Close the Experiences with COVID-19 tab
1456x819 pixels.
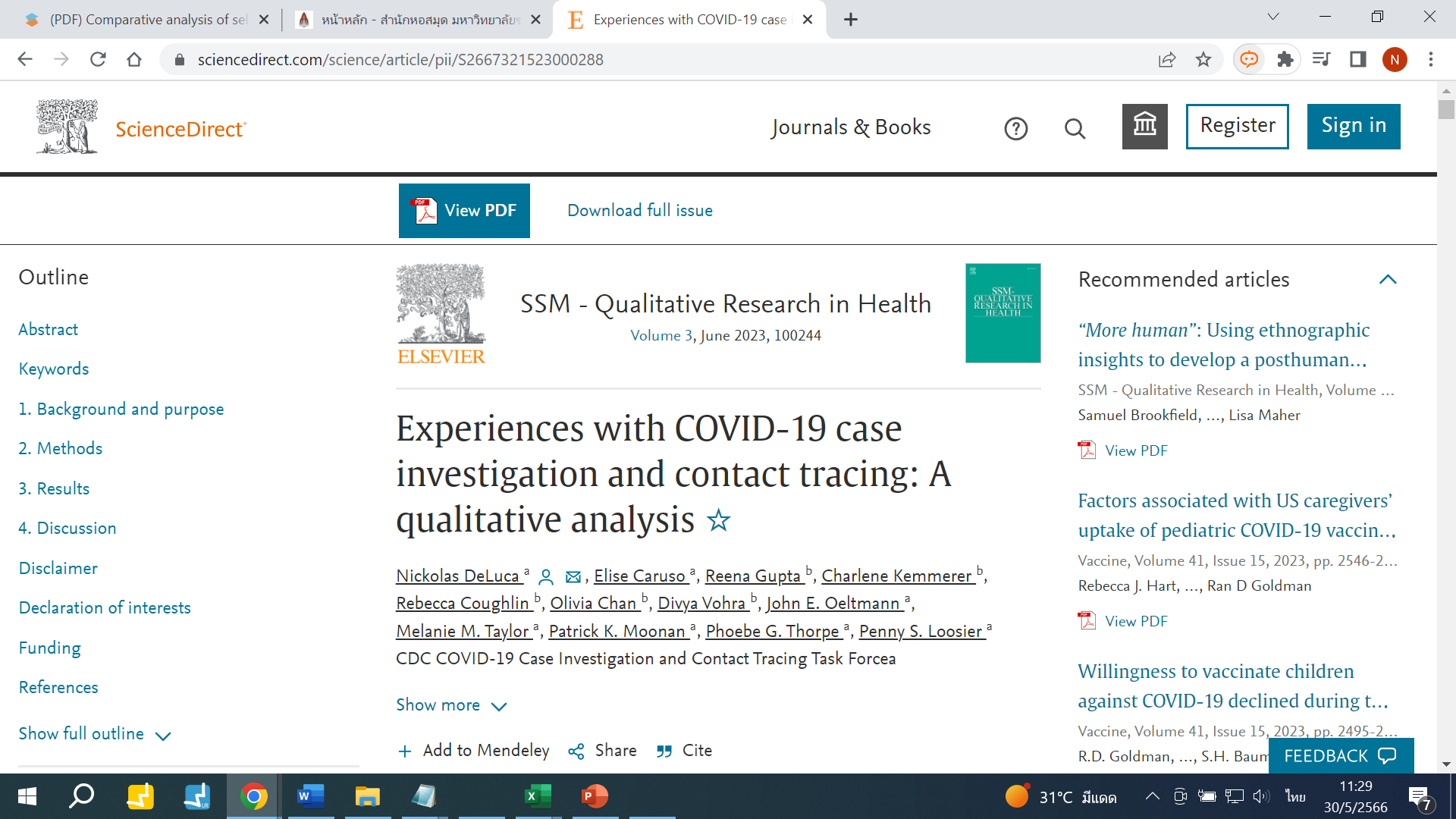tap(808, 20)
